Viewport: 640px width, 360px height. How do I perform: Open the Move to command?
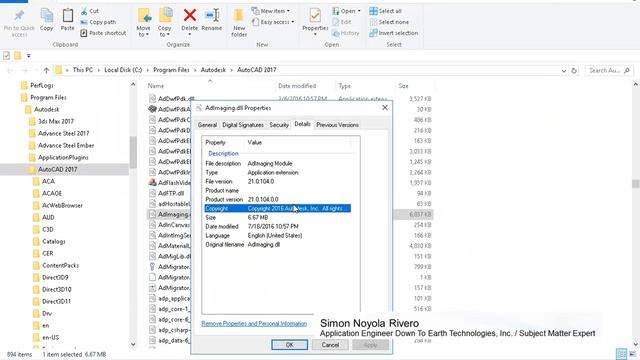click(143, 22)
